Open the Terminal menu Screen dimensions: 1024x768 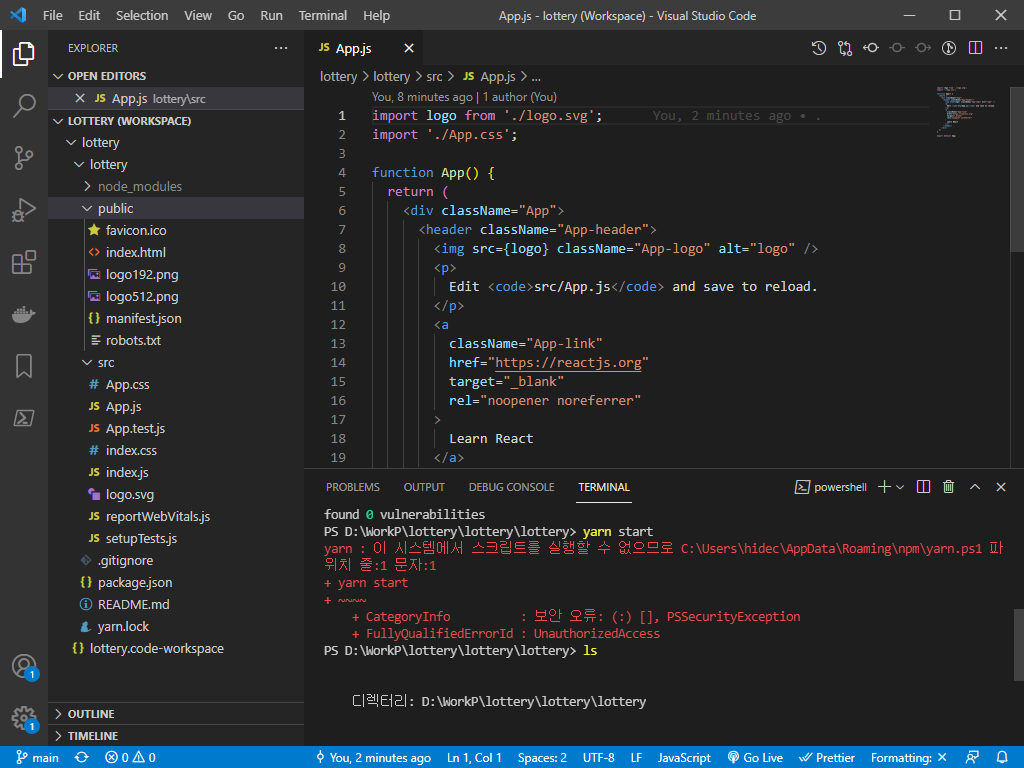pos(323,15)
